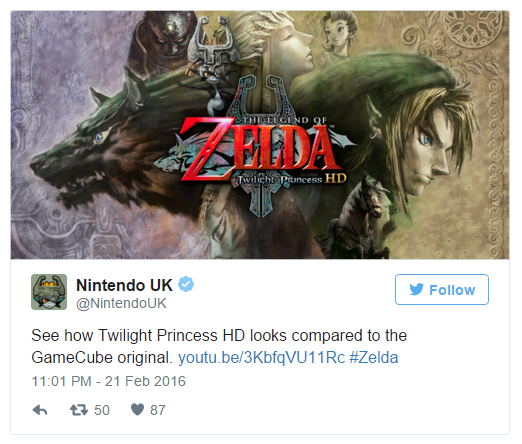The image size is (522, 444).
Task: Open the 11:01 PM - 21 Feb 2016 timestamp
Action: tap(109, 381)
